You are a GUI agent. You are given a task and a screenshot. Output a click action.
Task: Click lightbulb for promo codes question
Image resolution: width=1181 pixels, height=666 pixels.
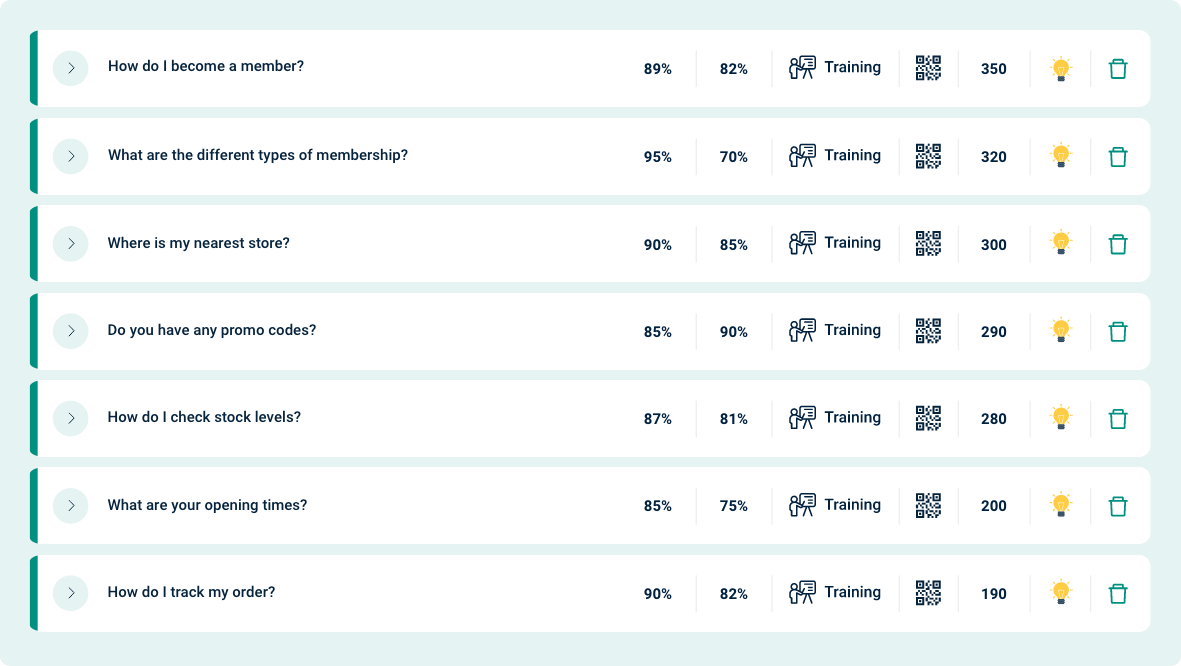click(1060, 330)
